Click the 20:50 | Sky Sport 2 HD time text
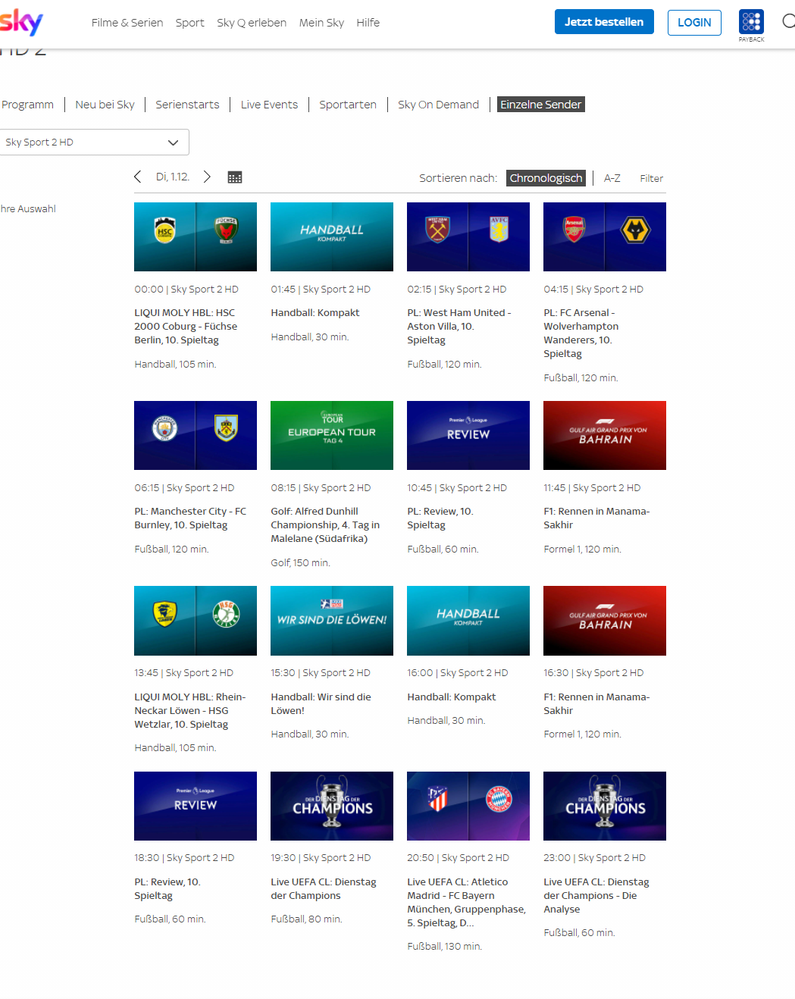This screenshot has height=999, width=795. pos(458,858)
